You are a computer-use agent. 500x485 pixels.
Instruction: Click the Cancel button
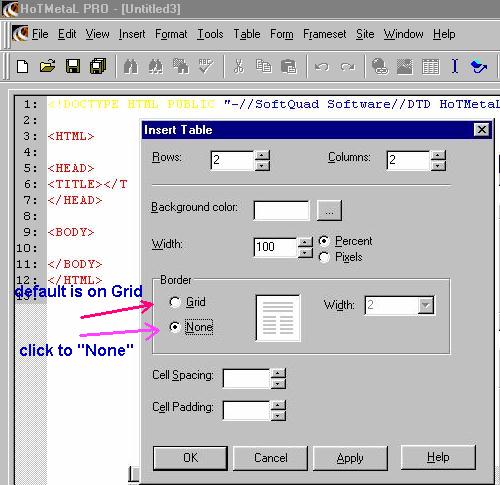pos(270,458)
